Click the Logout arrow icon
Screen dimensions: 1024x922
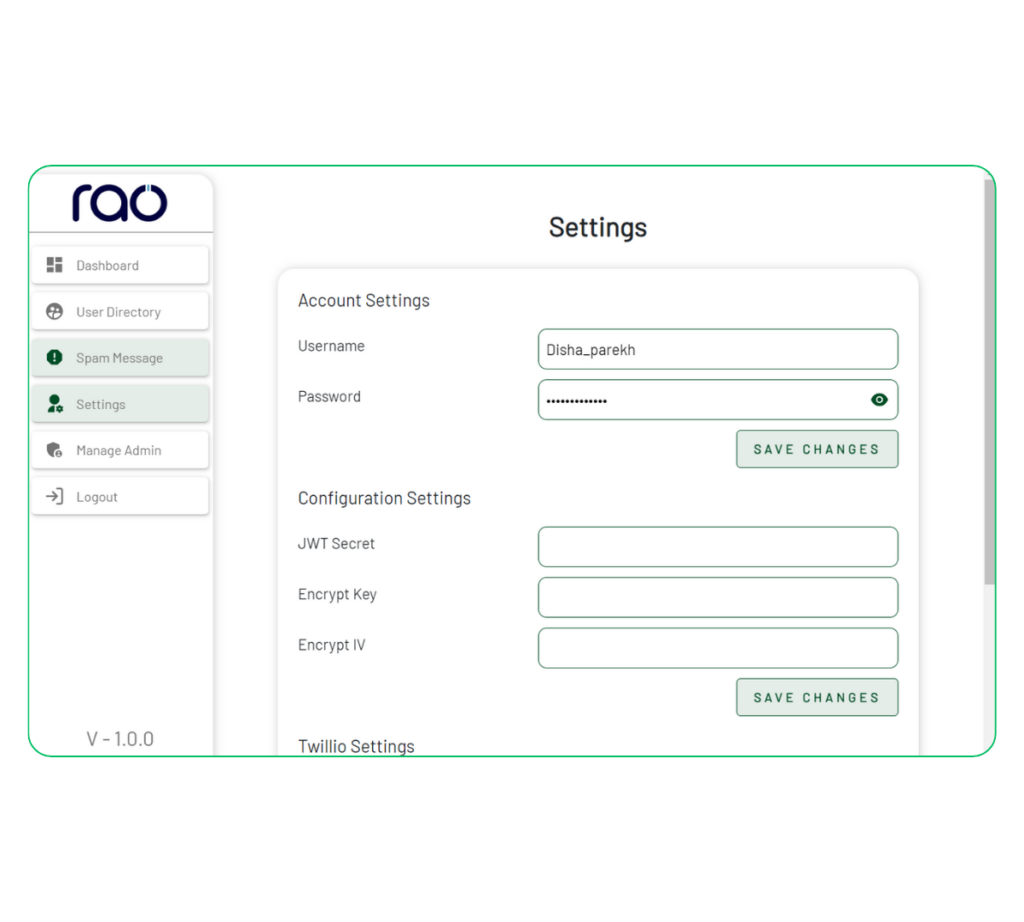click(55, 496)
